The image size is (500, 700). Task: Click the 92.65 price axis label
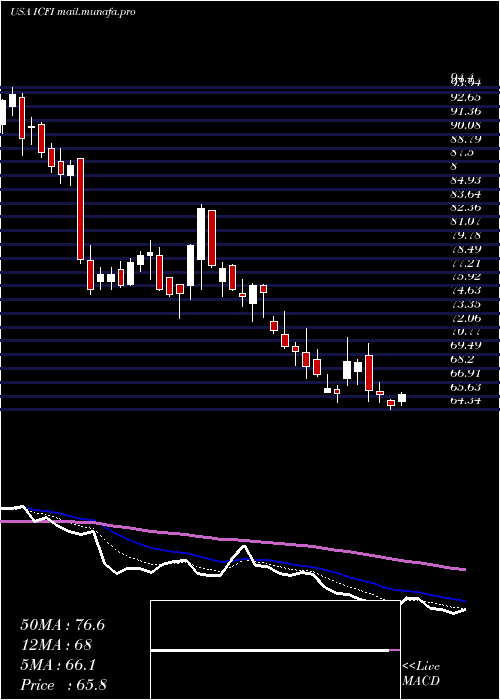pos(466,97)
